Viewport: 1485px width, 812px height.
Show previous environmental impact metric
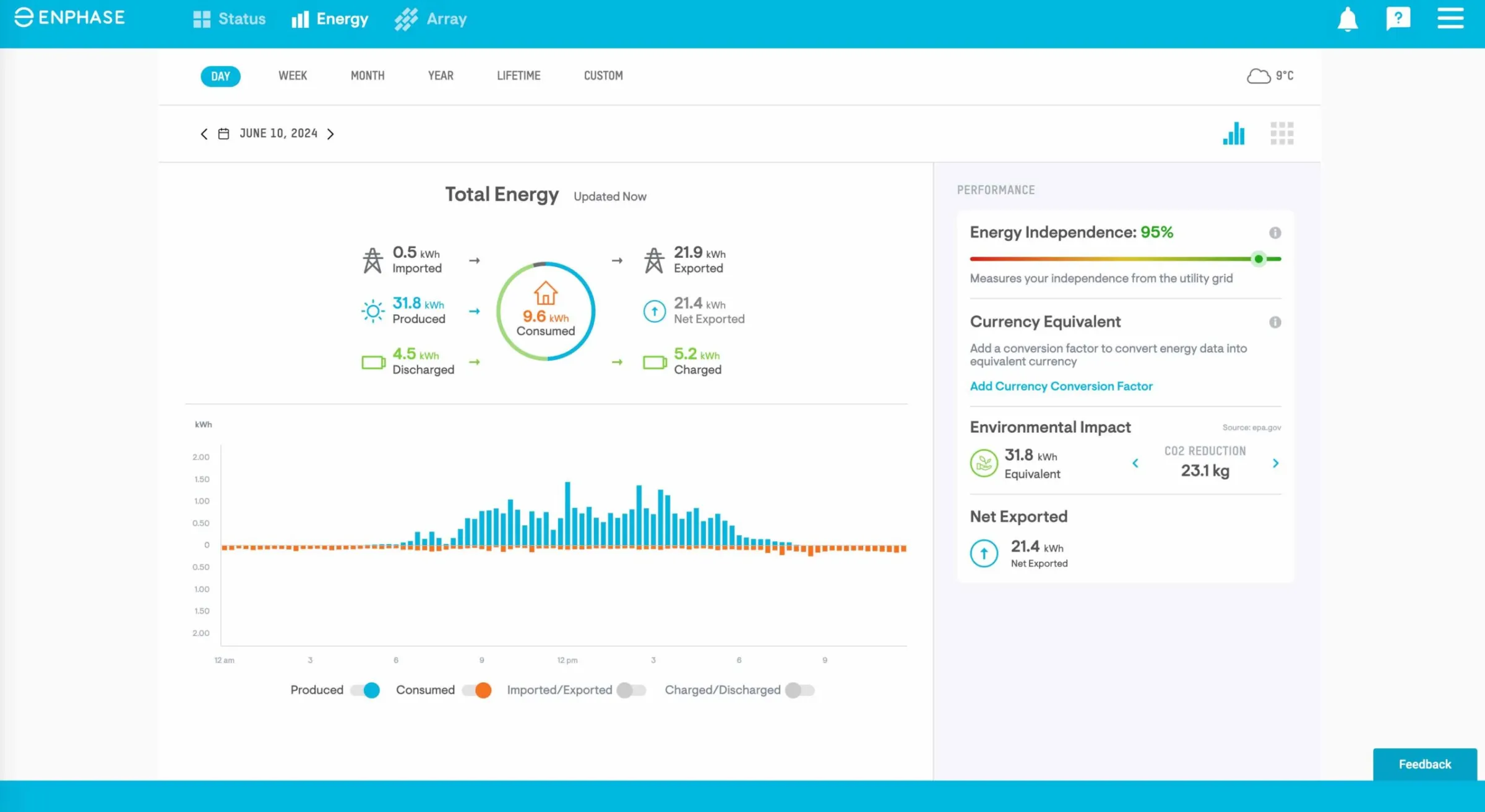pyautogui.click(x=1135, y=463)
